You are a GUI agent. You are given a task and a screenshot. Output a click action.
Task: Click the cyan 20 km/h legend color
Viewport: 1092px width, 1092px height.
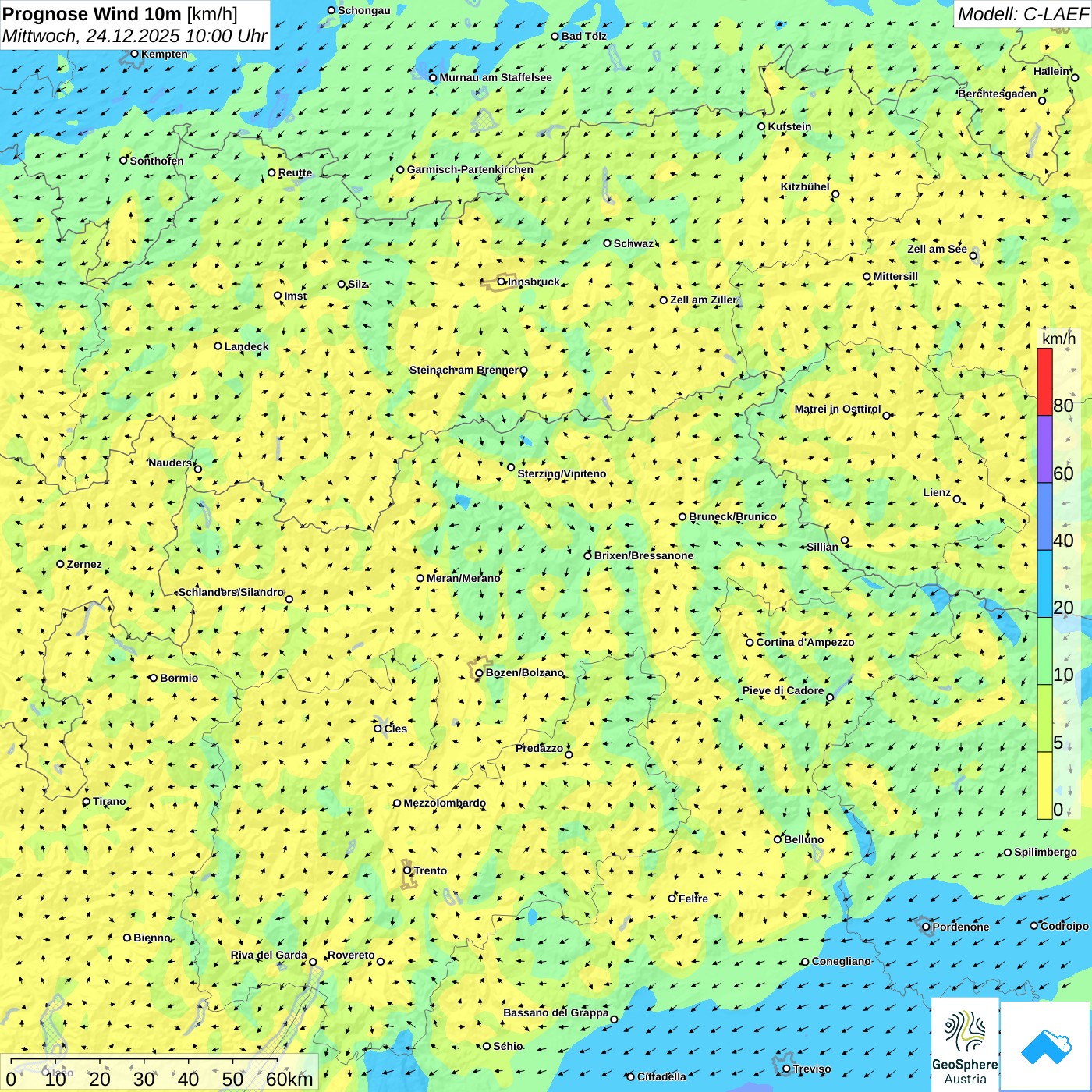point(1044,584)
